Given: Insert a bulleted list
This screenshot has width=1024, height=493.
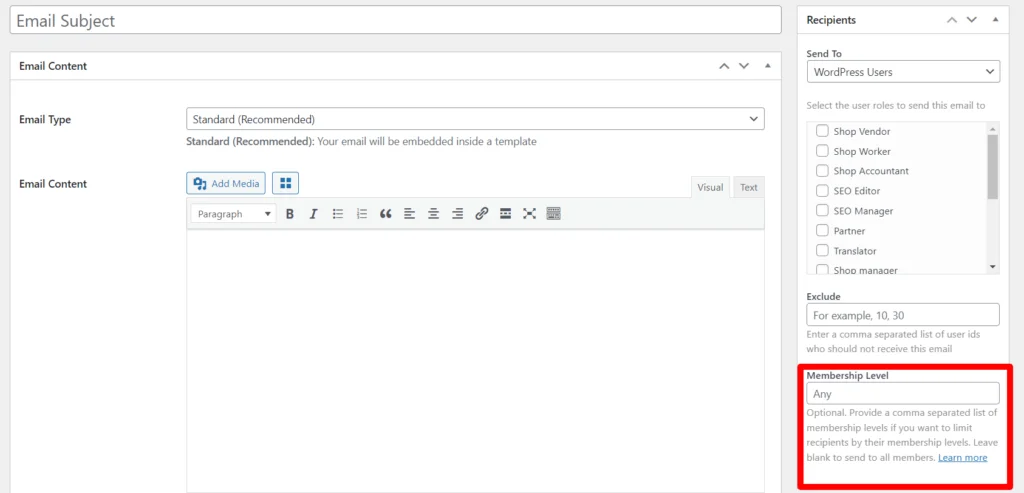Looking at the screenshot, I should tap(338, 214).
